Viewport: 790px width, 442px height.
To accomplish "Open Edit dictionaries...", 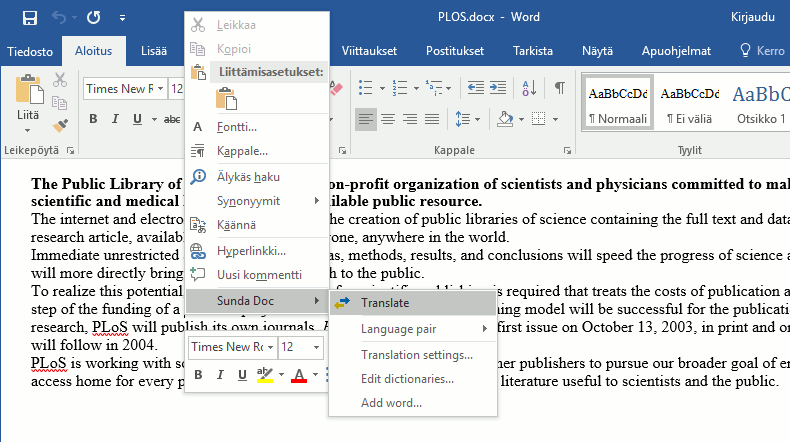I will click(x=413, y=379).
